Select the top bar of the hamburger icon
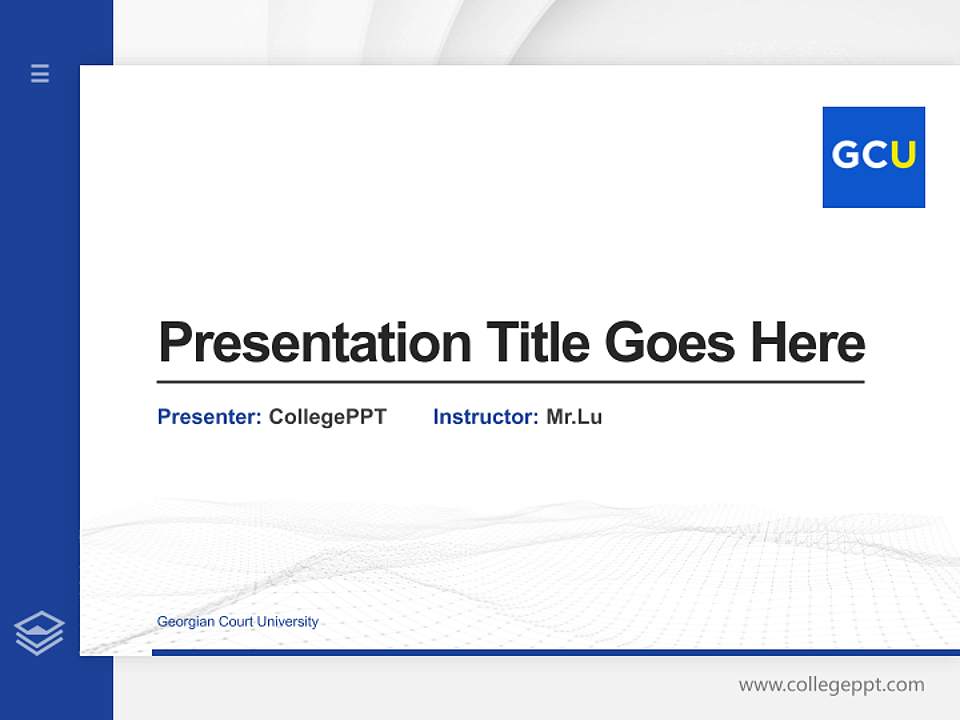This screenshot has width=960, height=720. pos(40,68)
